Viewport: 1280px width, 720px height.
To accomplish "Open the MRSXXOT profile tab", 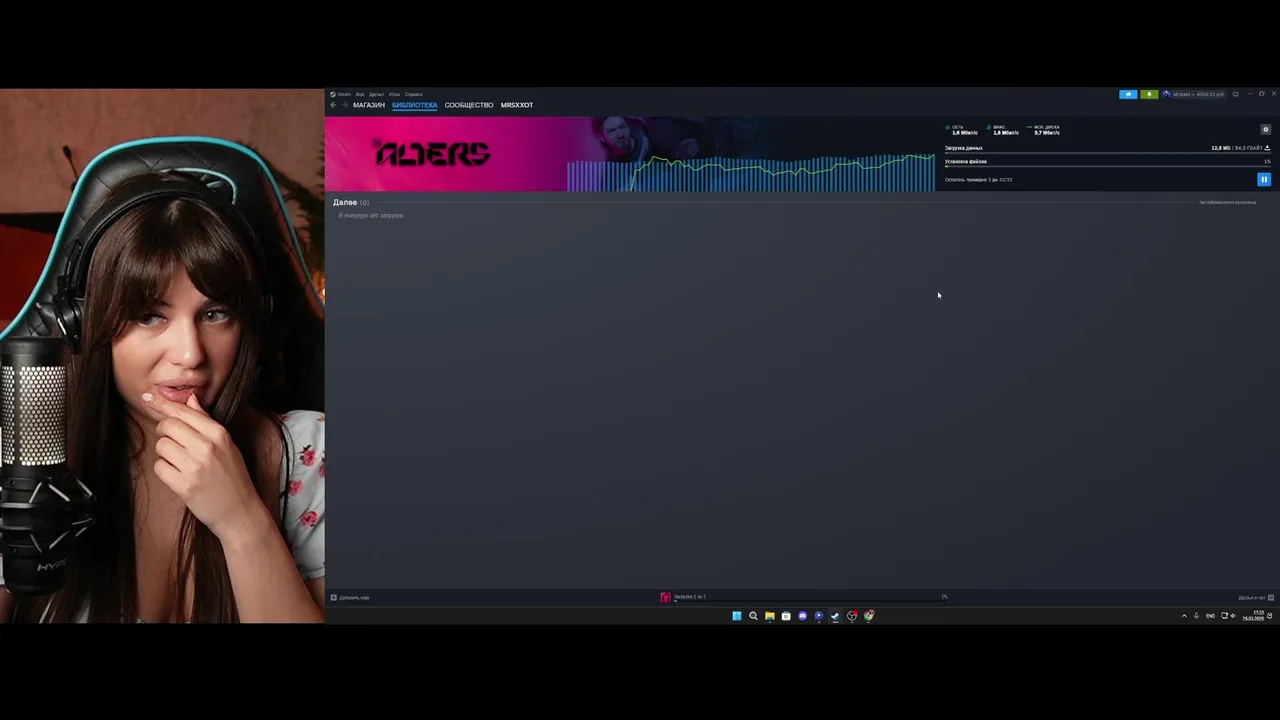I will 517,105.
